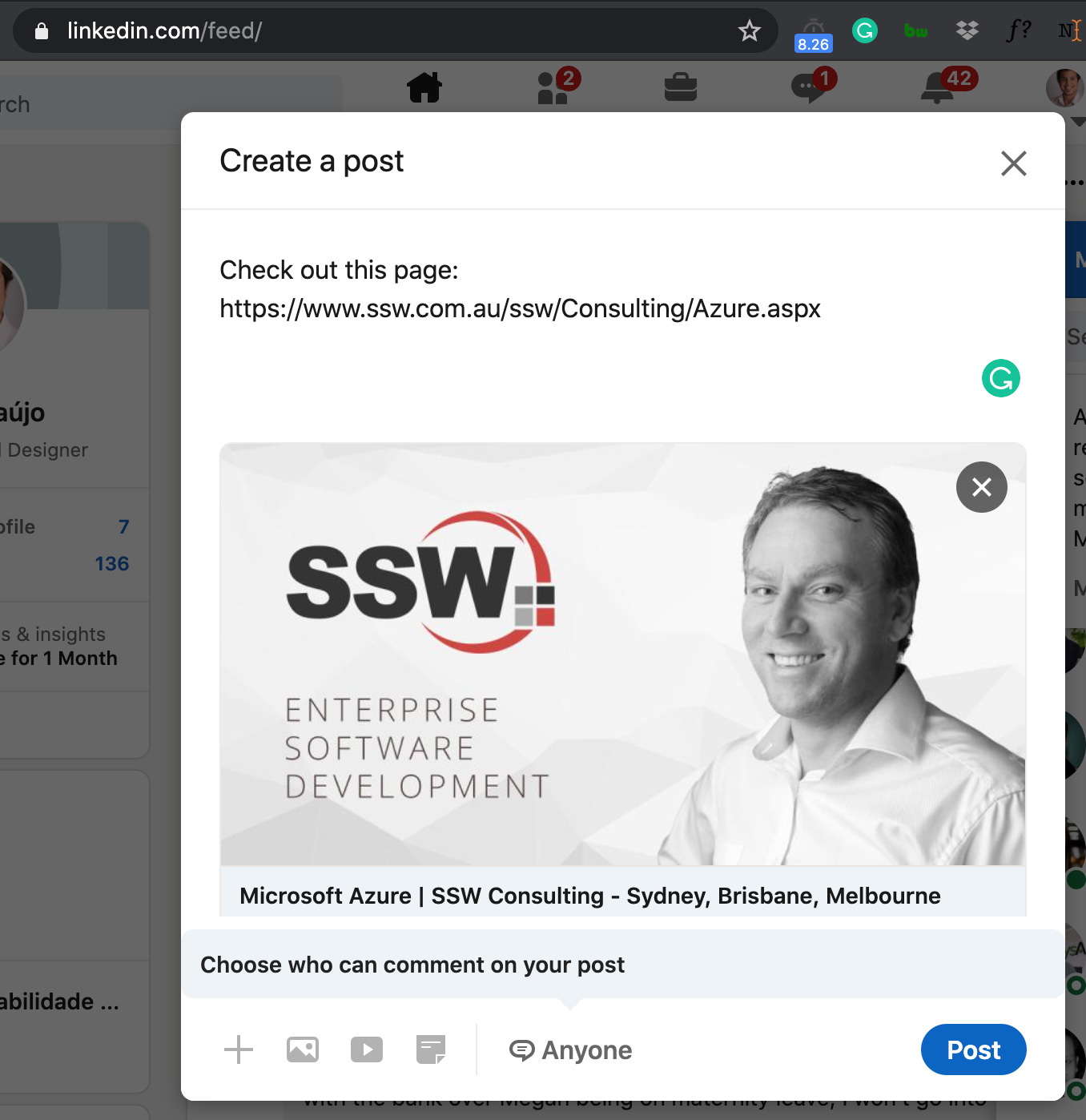Screen dimensions: 1086x1120
Task: Open My Network icon with badge
Action: pos(554,87)
